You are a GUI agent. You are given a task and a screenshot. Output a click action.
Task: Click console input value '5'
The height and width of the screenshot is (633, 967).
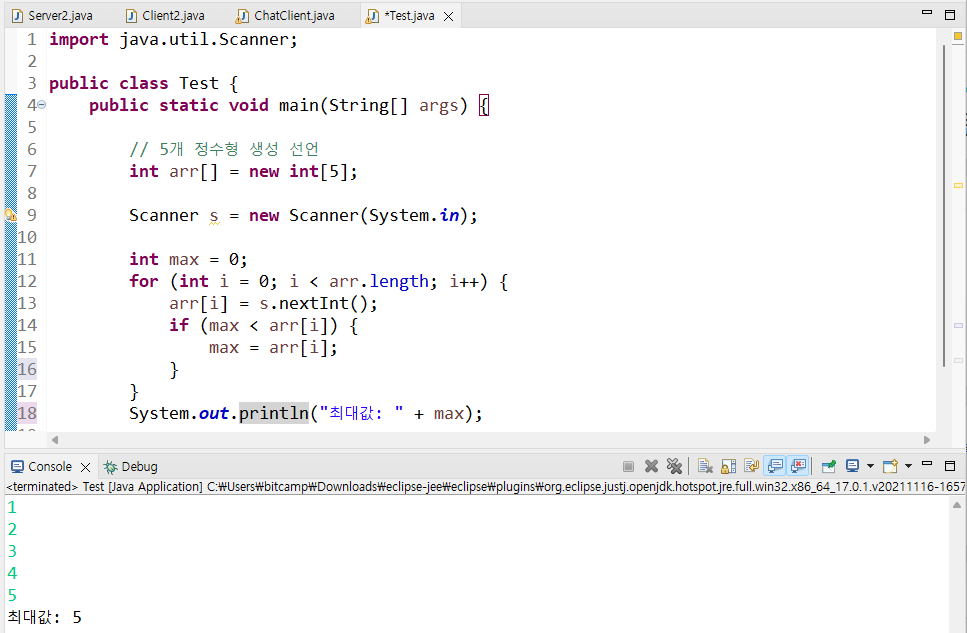(x=12, y=595)
